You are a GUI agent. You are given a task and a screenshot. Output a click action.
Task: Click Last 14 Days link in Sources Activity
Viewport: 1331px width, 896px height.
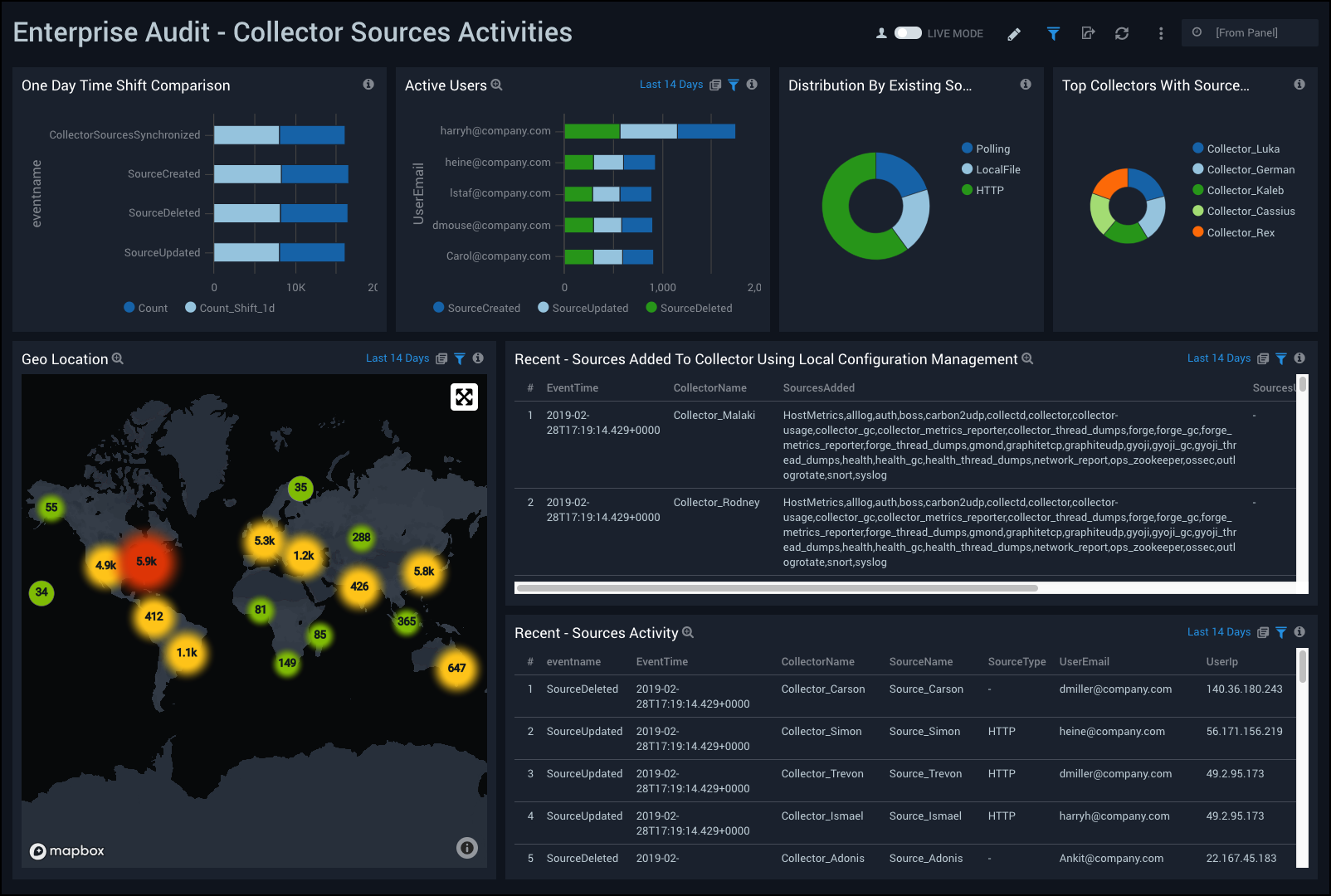coord(1218,632)
